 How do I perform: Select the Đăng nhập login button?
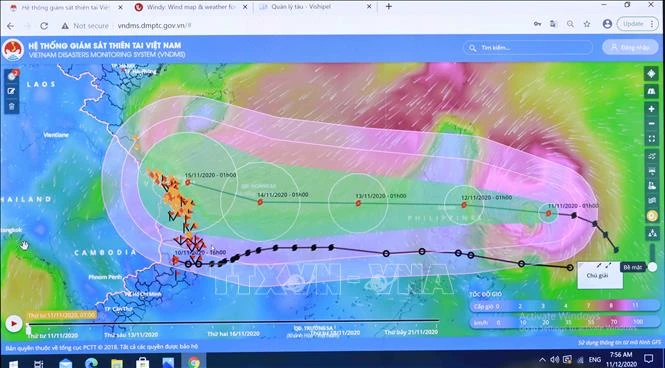tap(630, 47)
